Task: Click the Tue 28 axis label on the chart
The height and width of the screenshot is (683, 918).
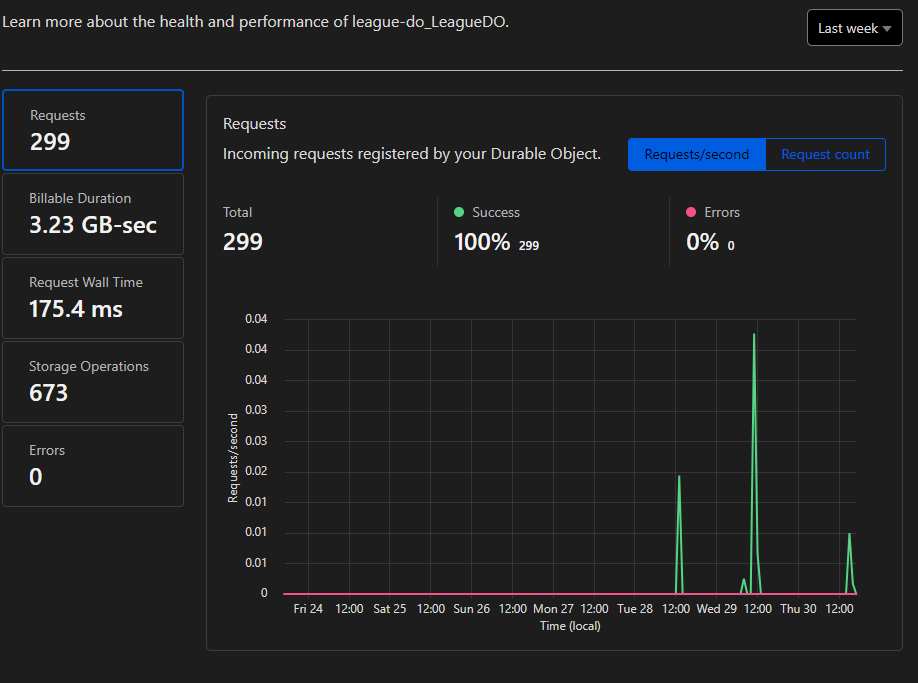Action: pos(635,608)
